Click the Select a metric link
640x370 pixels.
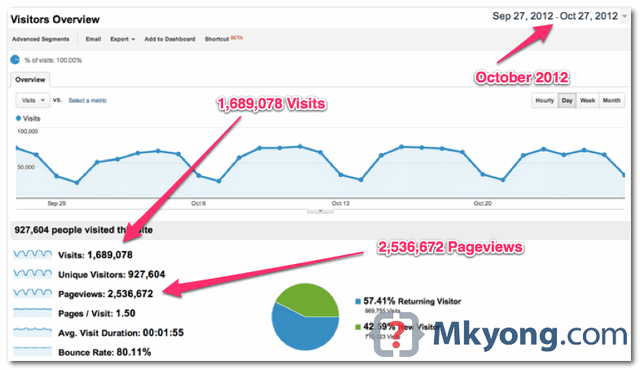(87, 100)
